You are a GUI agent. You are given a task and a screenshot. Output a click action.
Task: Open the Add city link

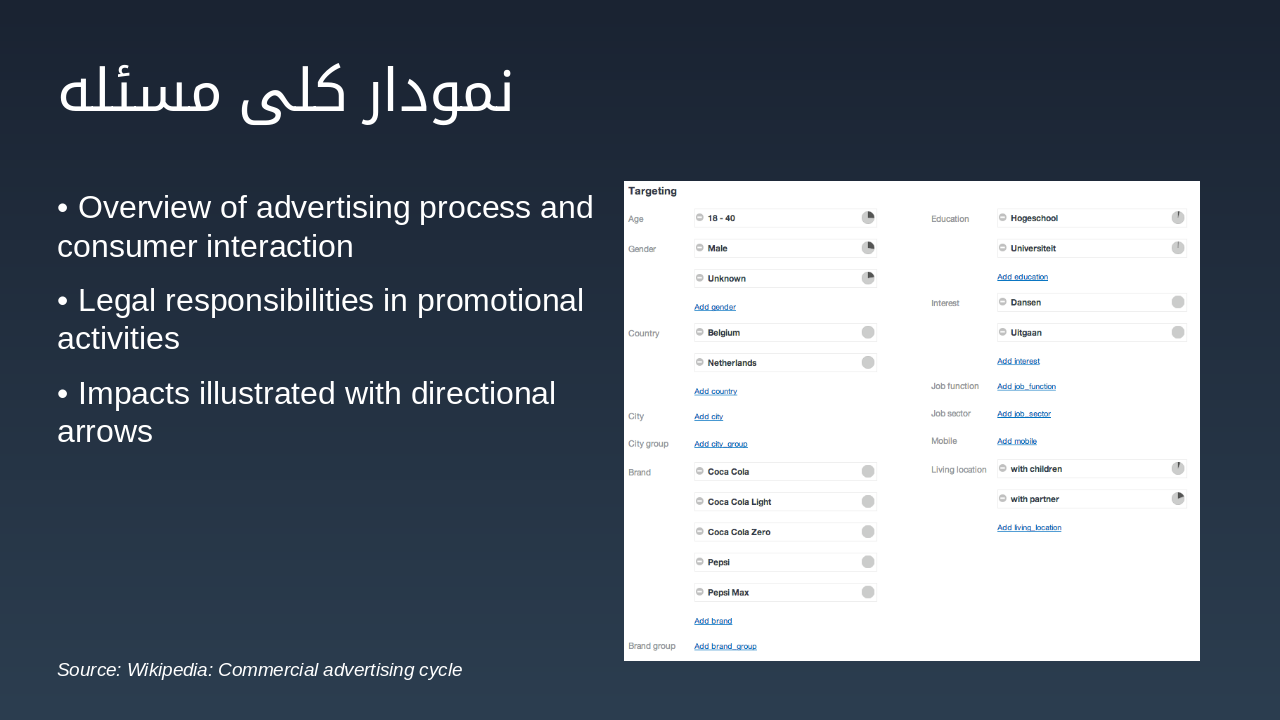(708, 416)
